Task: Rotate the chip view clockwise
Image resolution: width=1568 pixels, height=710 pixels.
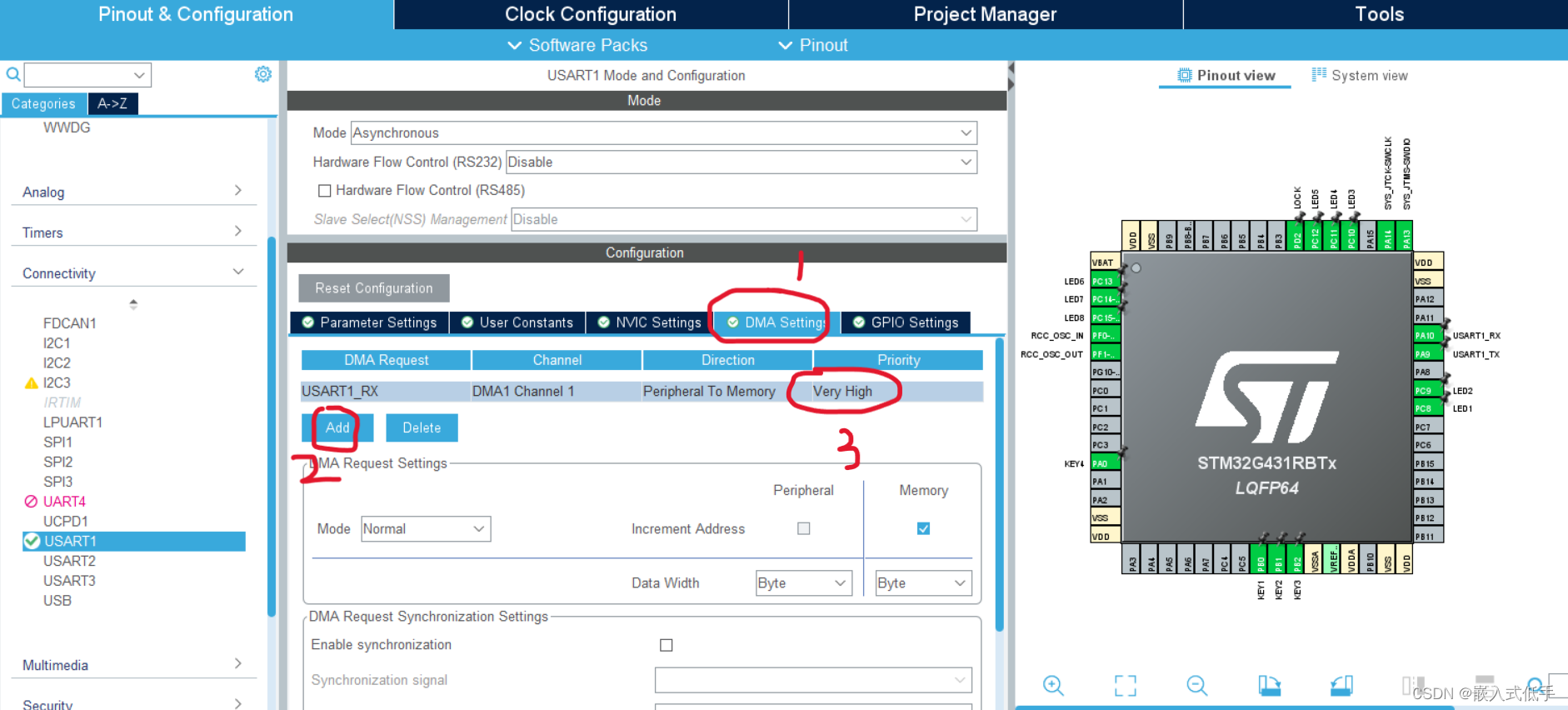Action: point(1269,685)
